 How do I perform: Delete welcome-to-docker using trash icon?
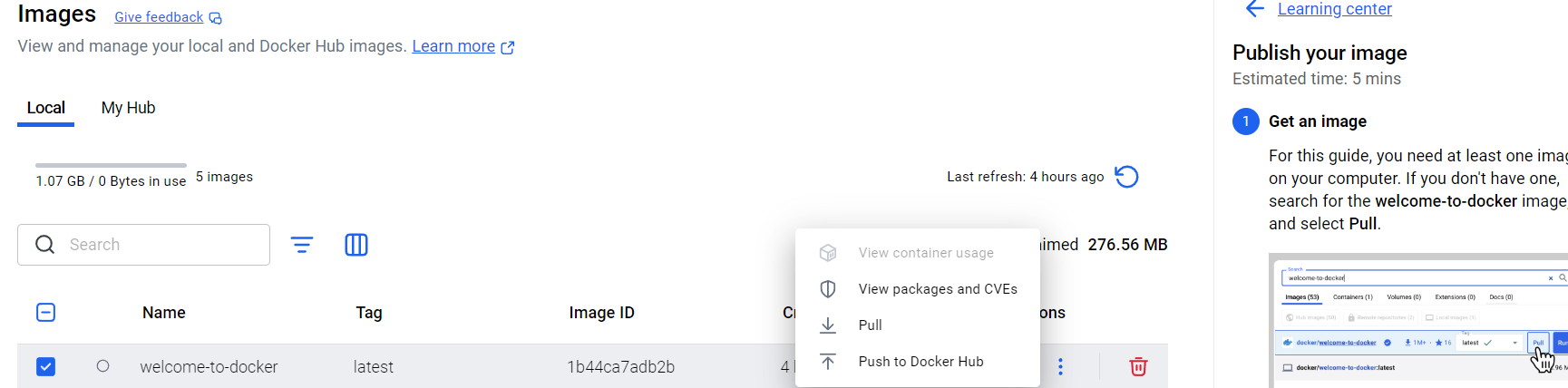(1138, 366)
